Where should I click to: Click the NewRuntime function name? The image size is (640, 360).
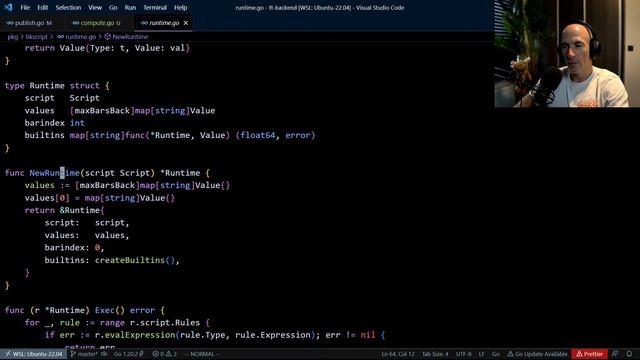55,173
